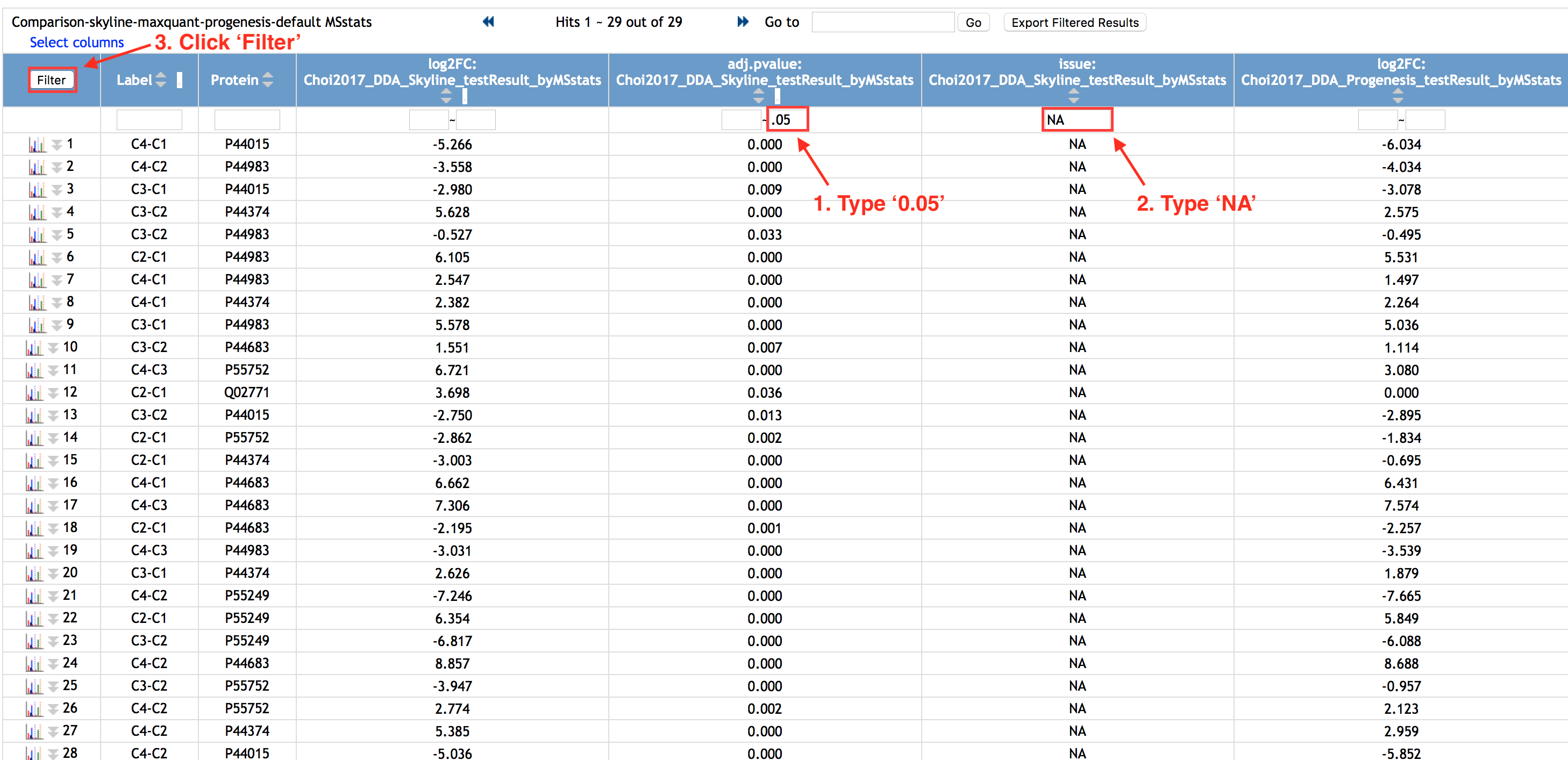Screen dimensions: 1568x760
Task: Sort by Skyline adj.pvalue column arrows
Action: click(758, 96)
